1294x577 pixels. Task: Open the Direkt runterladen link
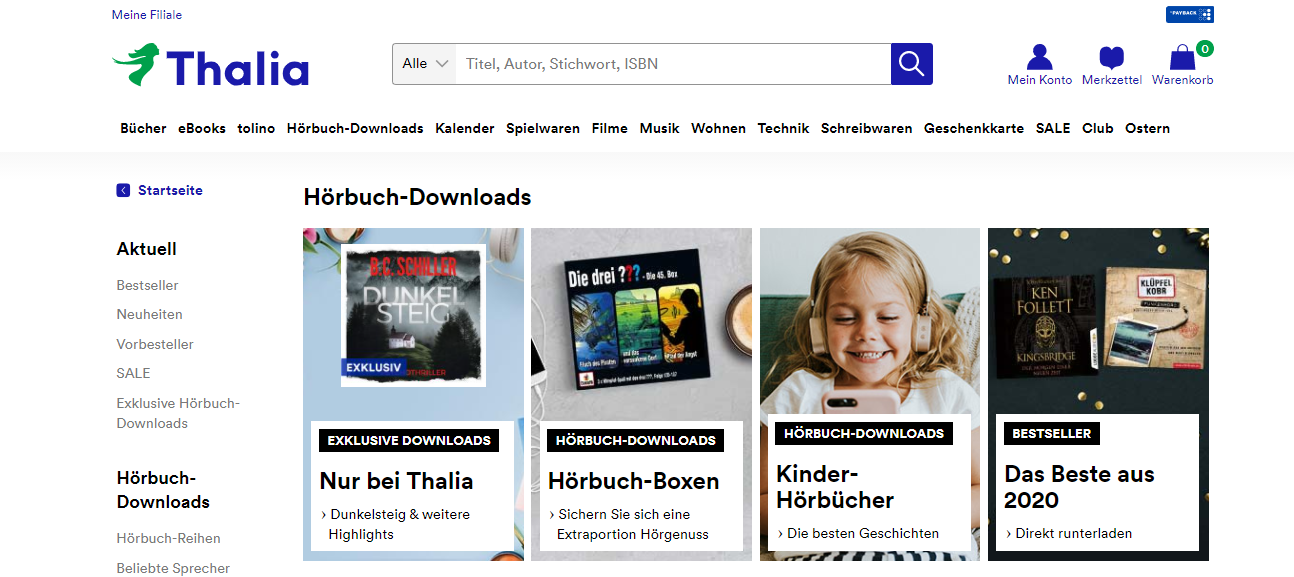point(1068,533)
